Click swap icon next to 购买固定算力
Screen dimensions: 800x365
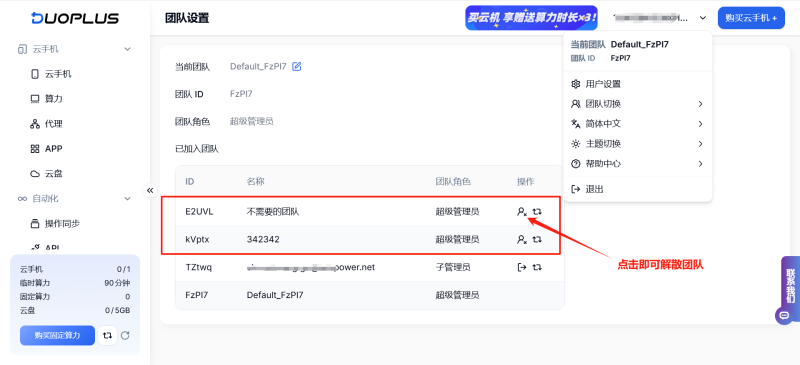(107, 335)
